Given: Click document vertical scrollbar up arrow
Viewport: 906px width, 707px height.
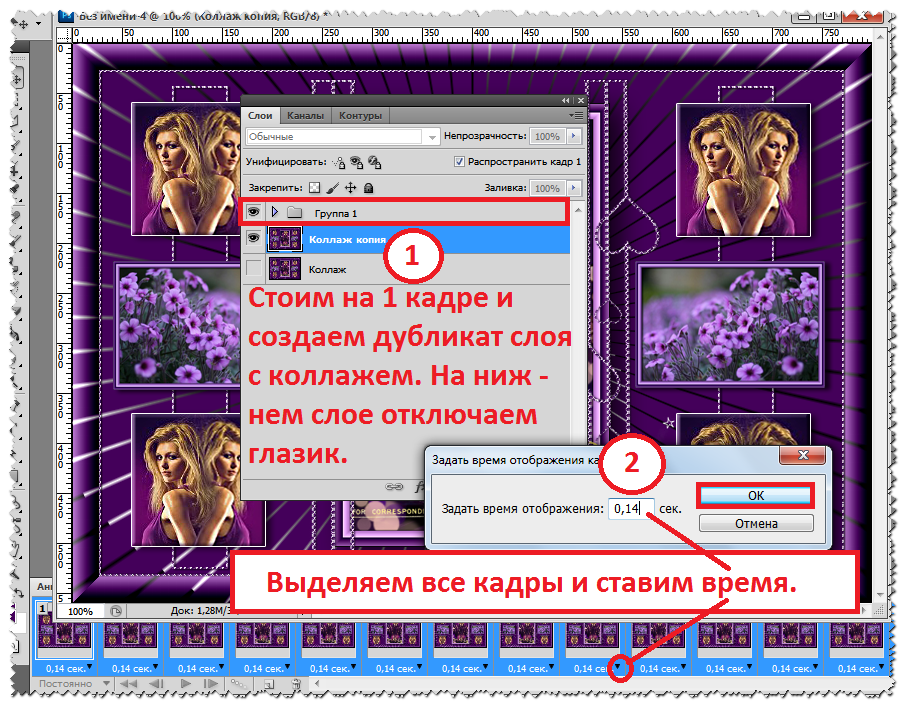Looking at the screenshot, I should click(880, 36).
